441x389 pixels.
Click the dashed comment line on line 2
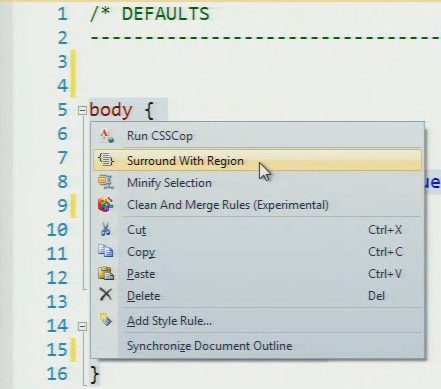pos(265,37)
